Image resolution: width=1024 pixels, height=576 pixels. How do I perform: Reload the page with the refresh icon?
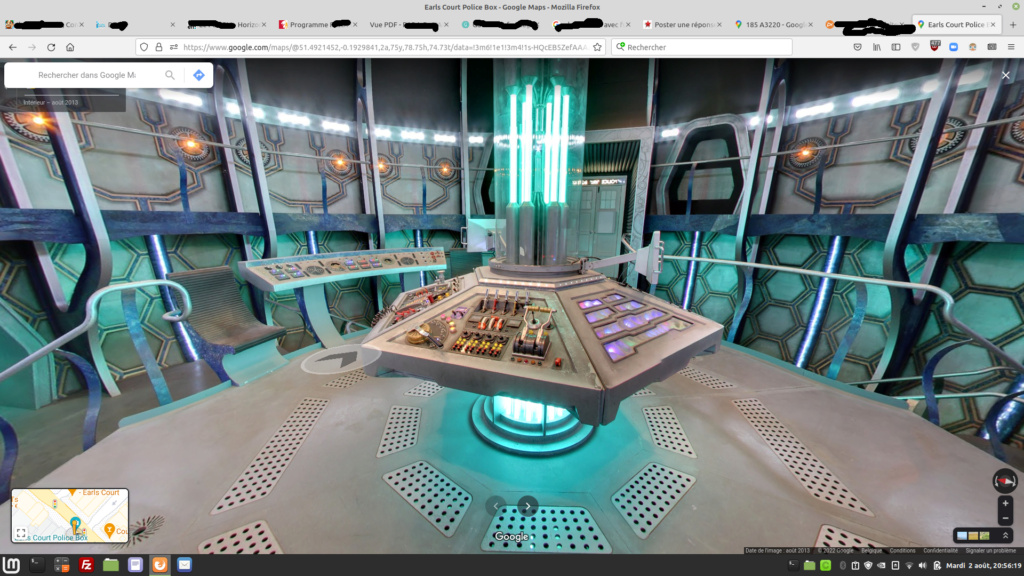tap(51, 47)
